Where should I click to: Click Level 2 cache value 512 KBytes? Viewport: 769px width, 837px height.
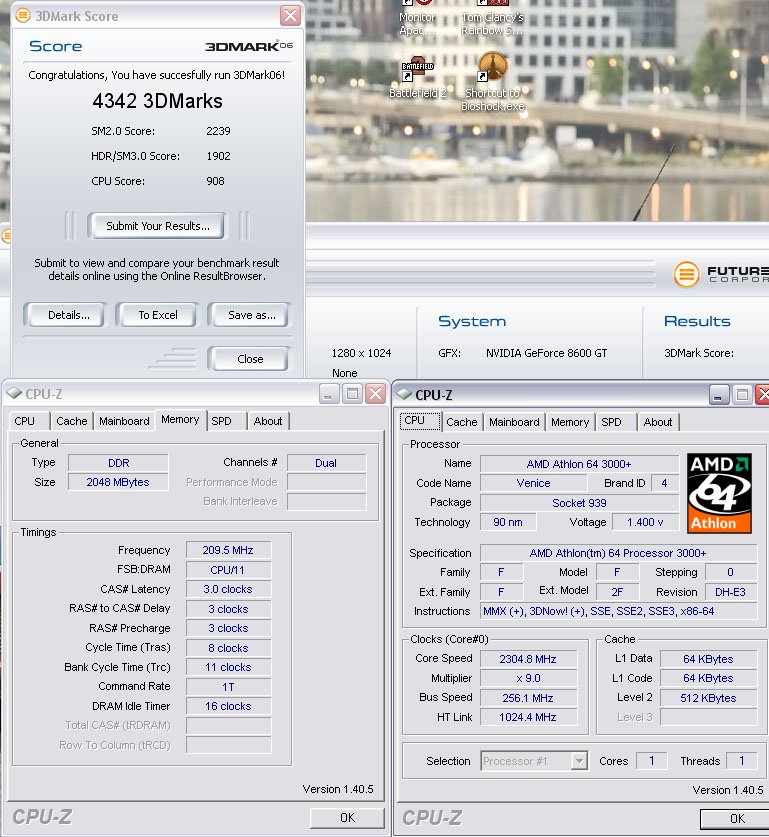coord(708,698)
